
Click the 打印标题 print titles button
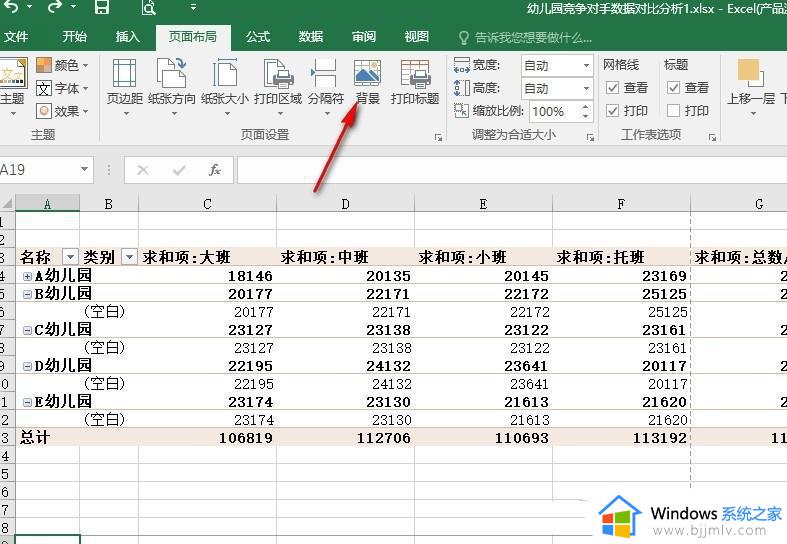415,83
